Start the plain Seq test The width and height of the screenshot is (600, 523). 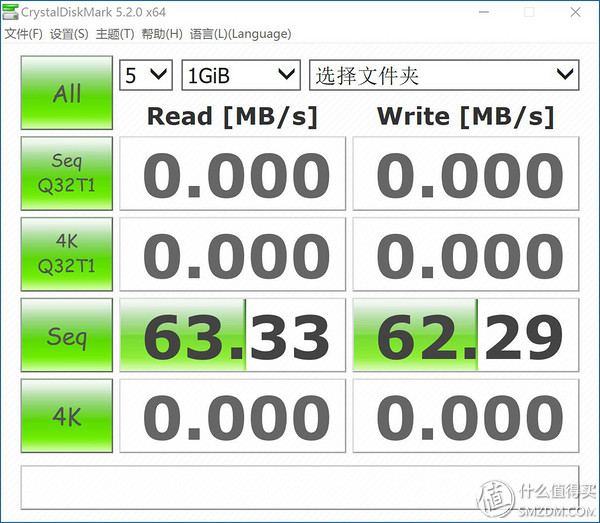click(67, 335)
